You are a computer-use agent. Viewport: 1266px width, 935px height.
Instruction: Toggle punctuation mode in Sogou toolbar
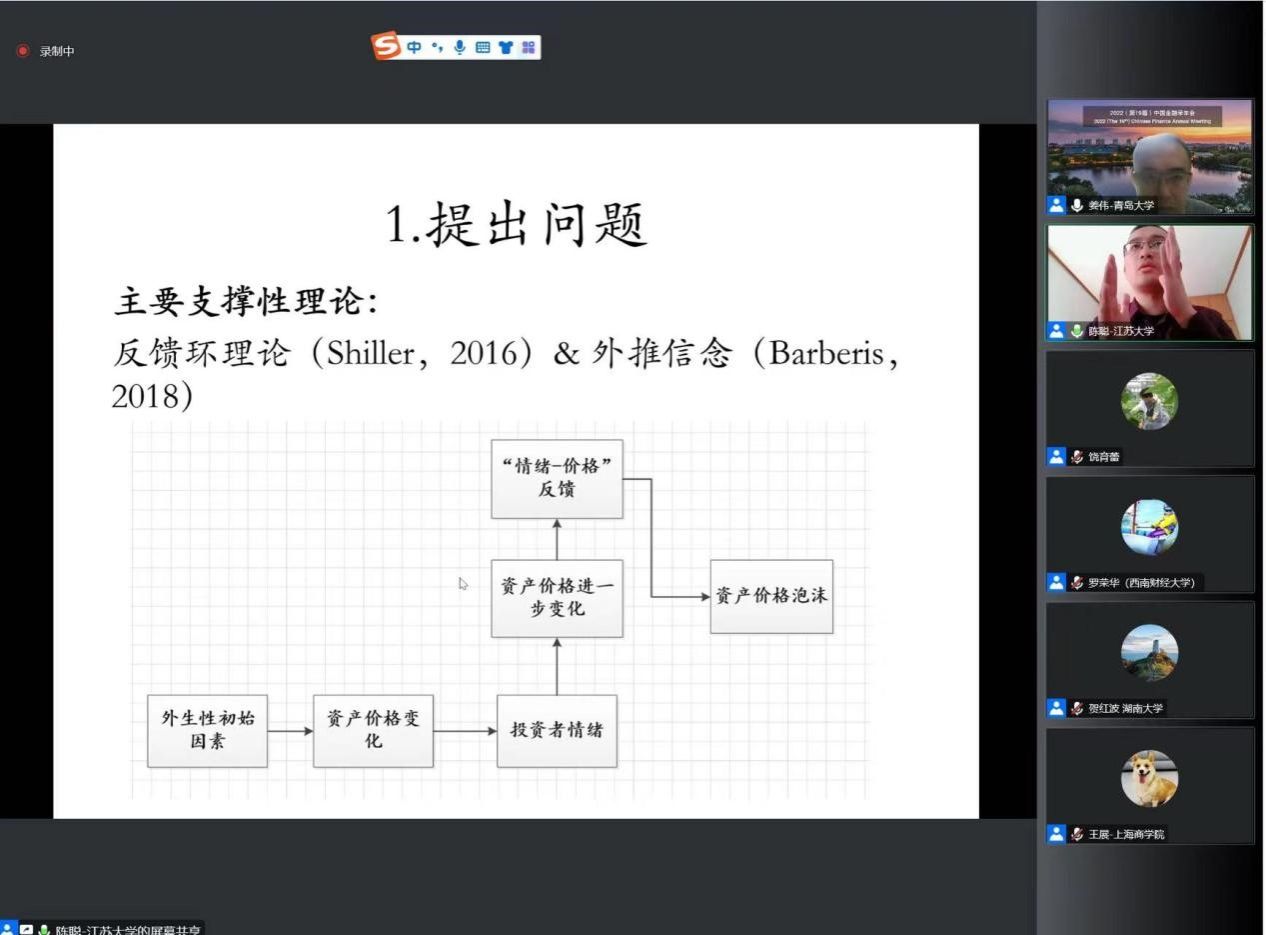(437, 47)
